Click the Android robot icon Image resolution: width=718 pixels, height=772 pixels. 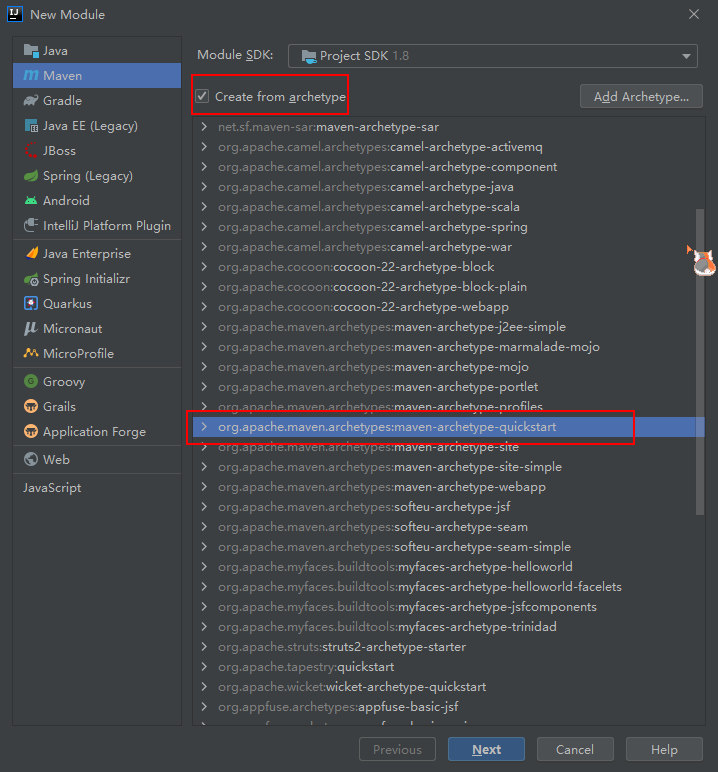tap(31, 200)
